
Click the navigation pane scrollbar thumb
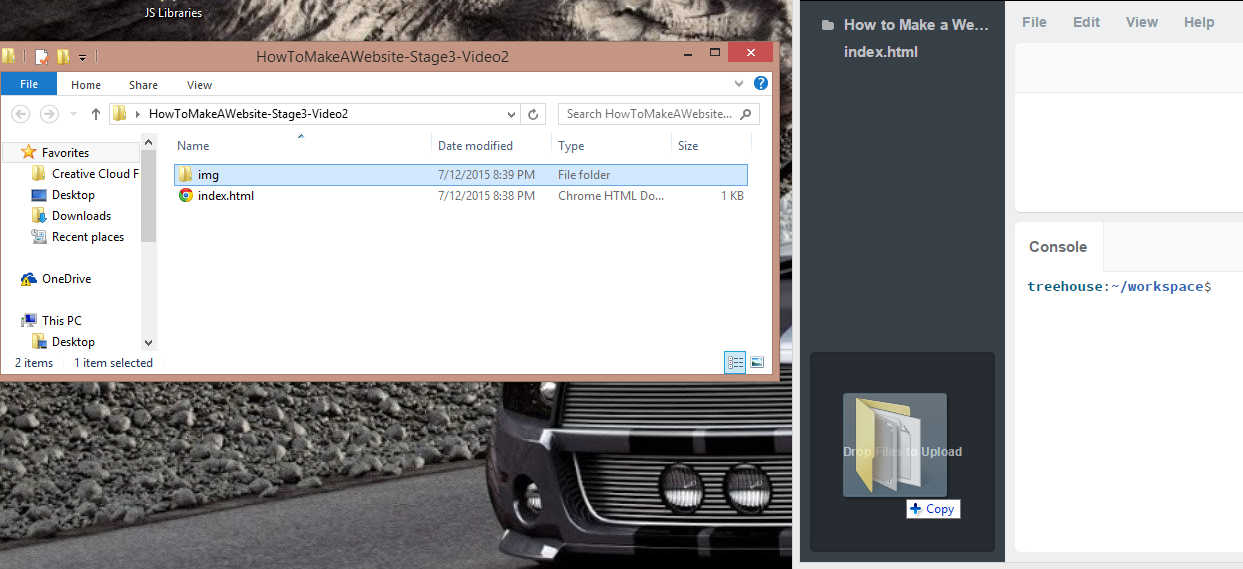click(x=149, y=196)
